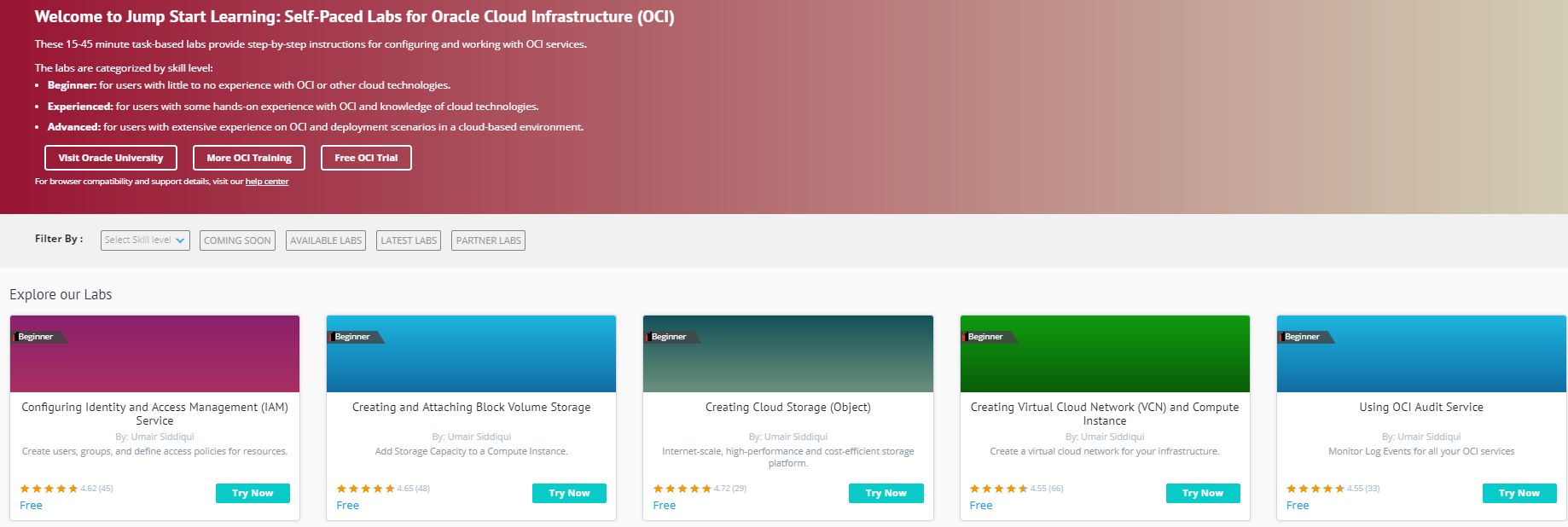Click Try Now for Block Volume Storage lab
This screenshot has width=1568, height=527.
pyautogui.click(x=569, y=493)
